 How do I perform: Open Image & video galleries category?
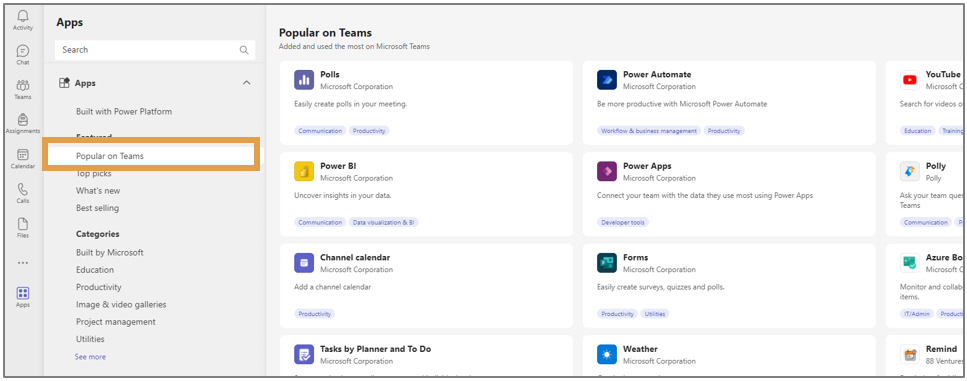[x=121, y=304]
